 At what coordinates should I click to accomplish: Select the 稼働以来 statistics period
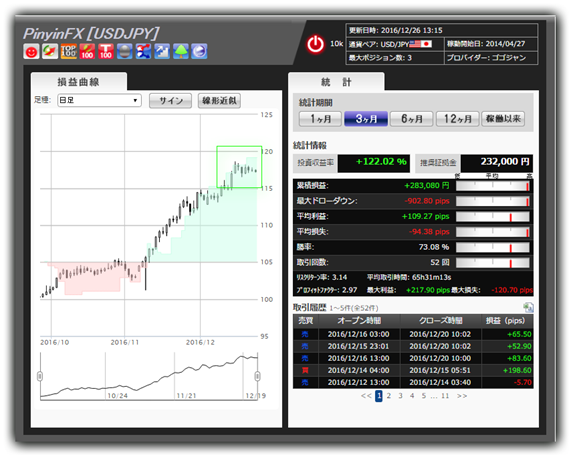tap(503, 119)
